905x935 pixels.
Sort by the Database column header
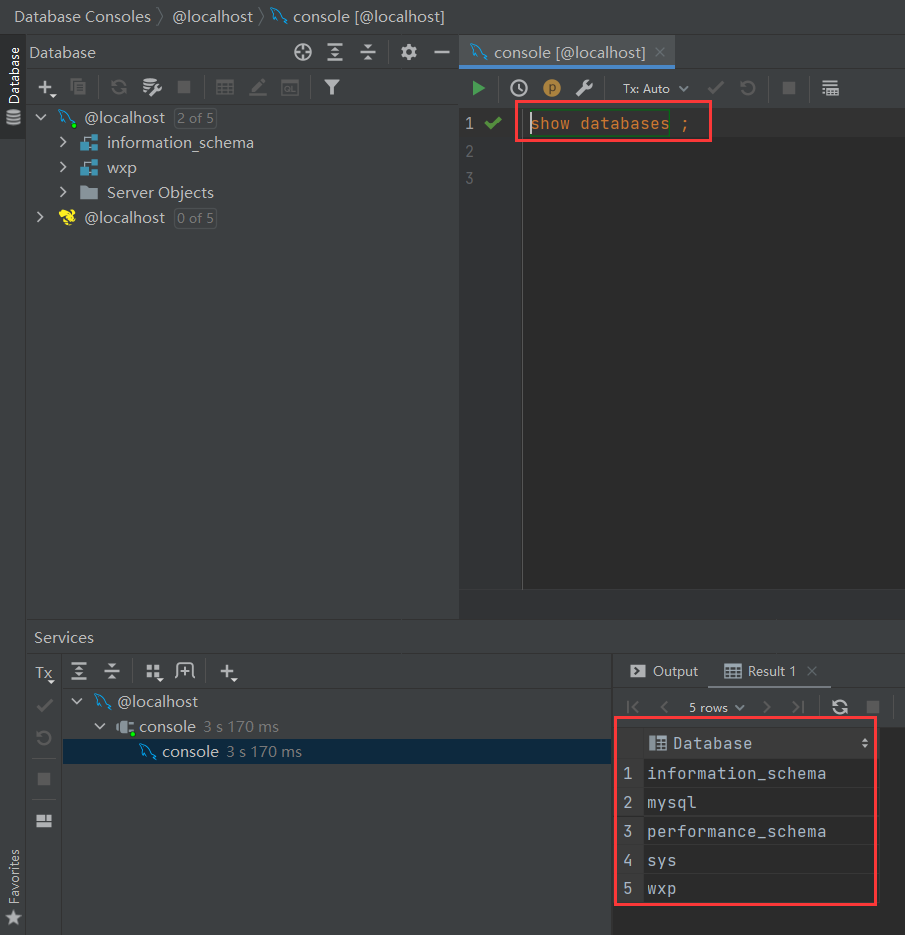pyautogui.click(x=712, y=743)
